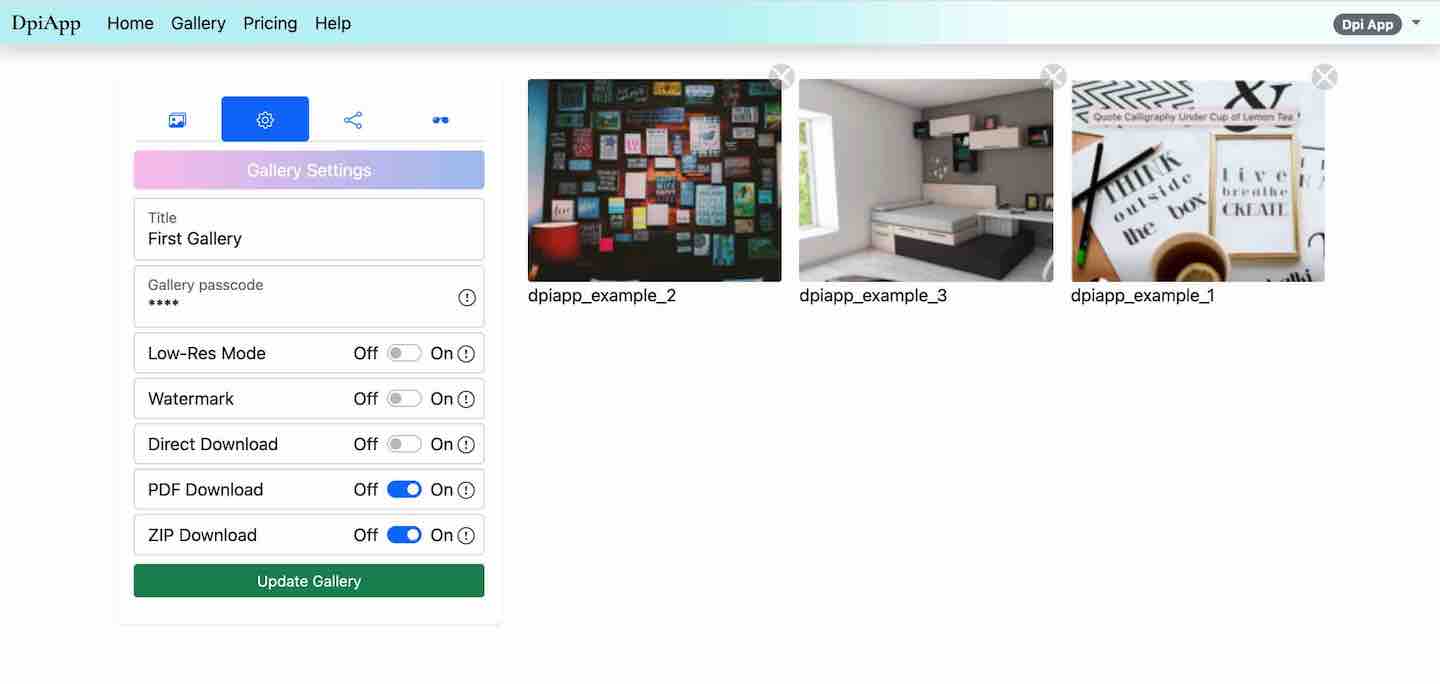
Task: Click the glasses preview tab icon
Action: [440, 120]
